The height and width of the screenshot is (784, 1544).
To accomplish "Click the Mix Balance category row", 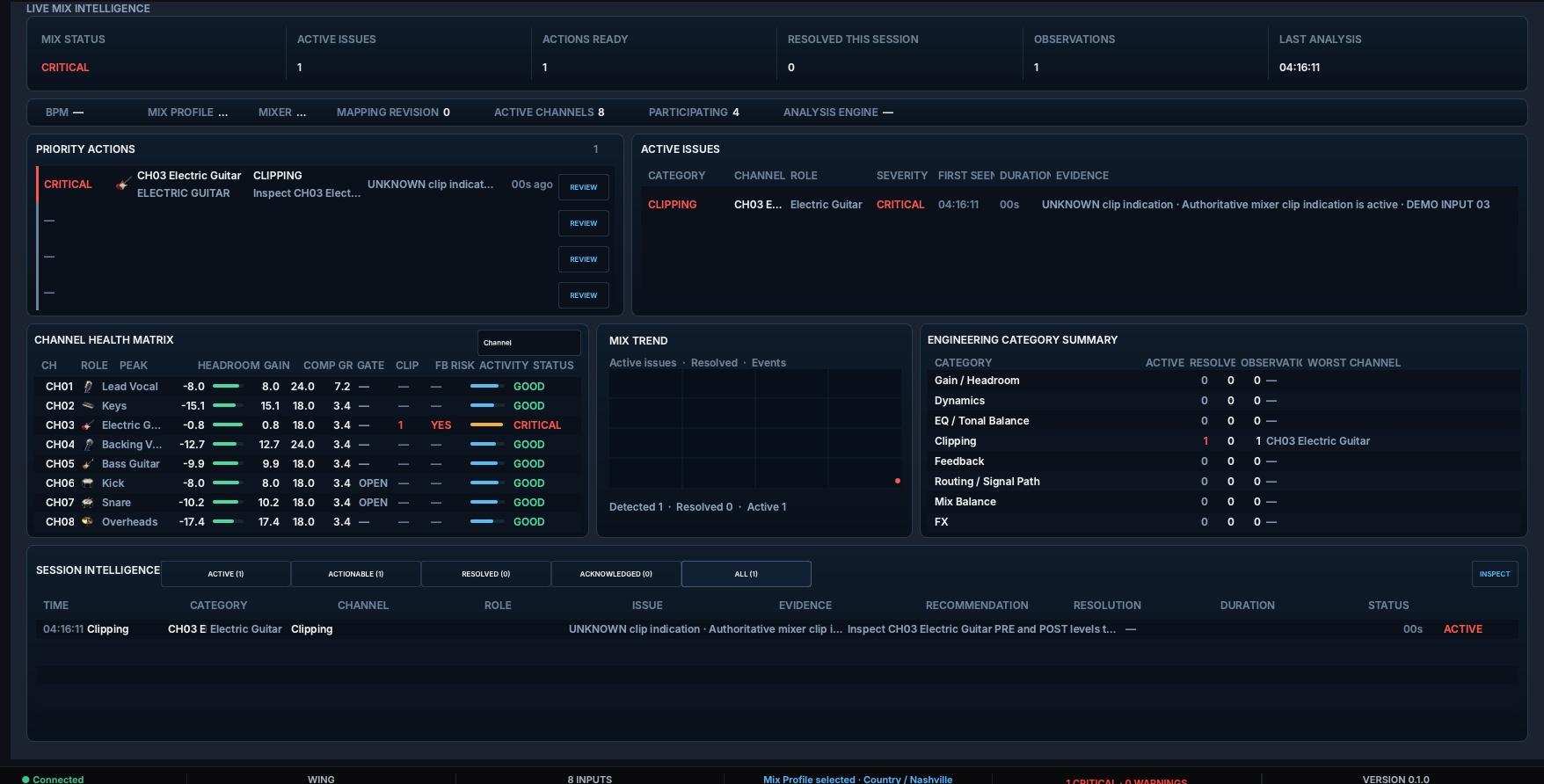I will point(1223,502).
